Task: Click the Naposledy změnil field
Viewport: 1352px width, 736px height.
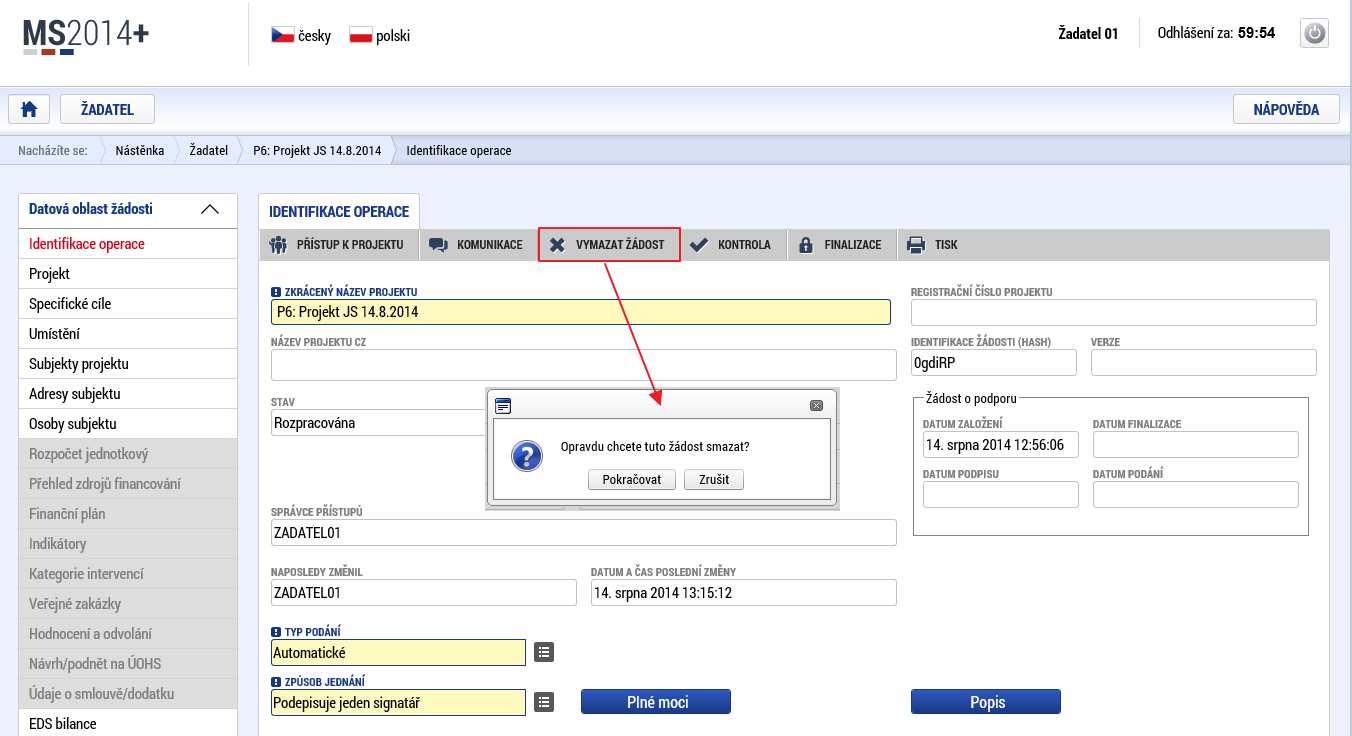Action: pyautogui.click(x=424, y=592)
